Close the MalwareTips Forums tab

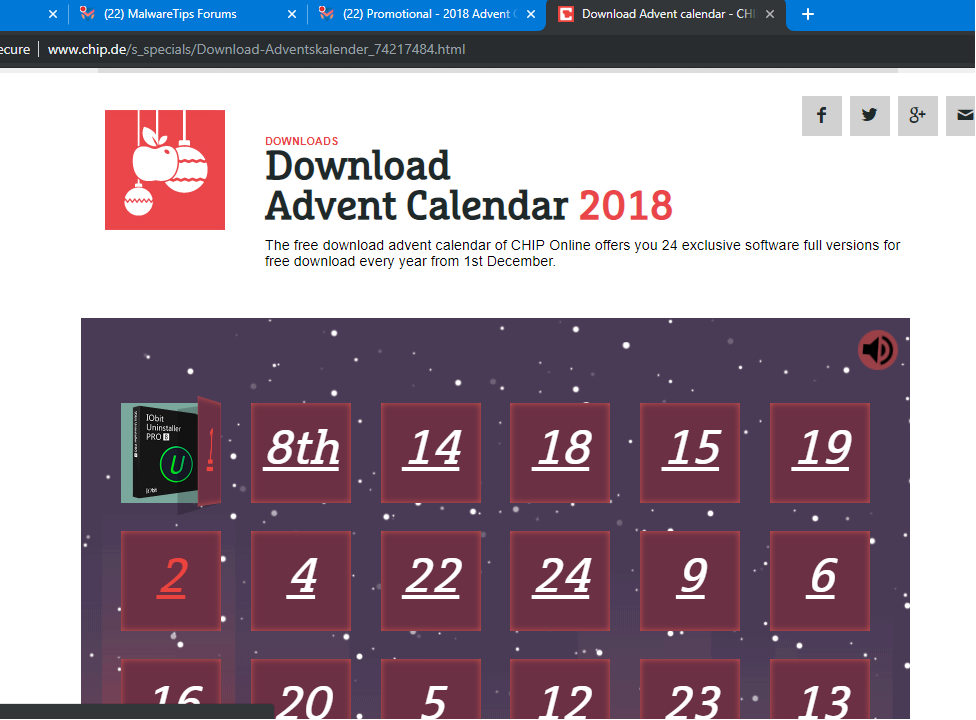point(292,14)
